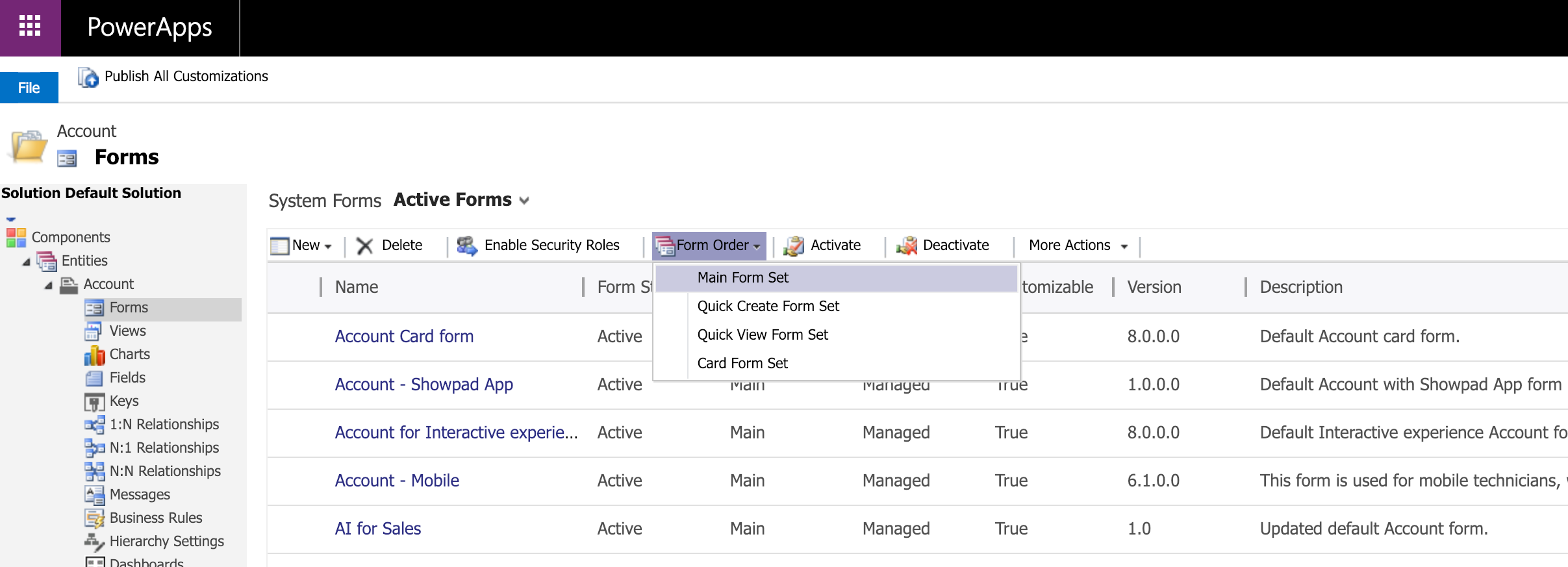
Task: Sort by the Name column header
Action: [x=357, y=287]
